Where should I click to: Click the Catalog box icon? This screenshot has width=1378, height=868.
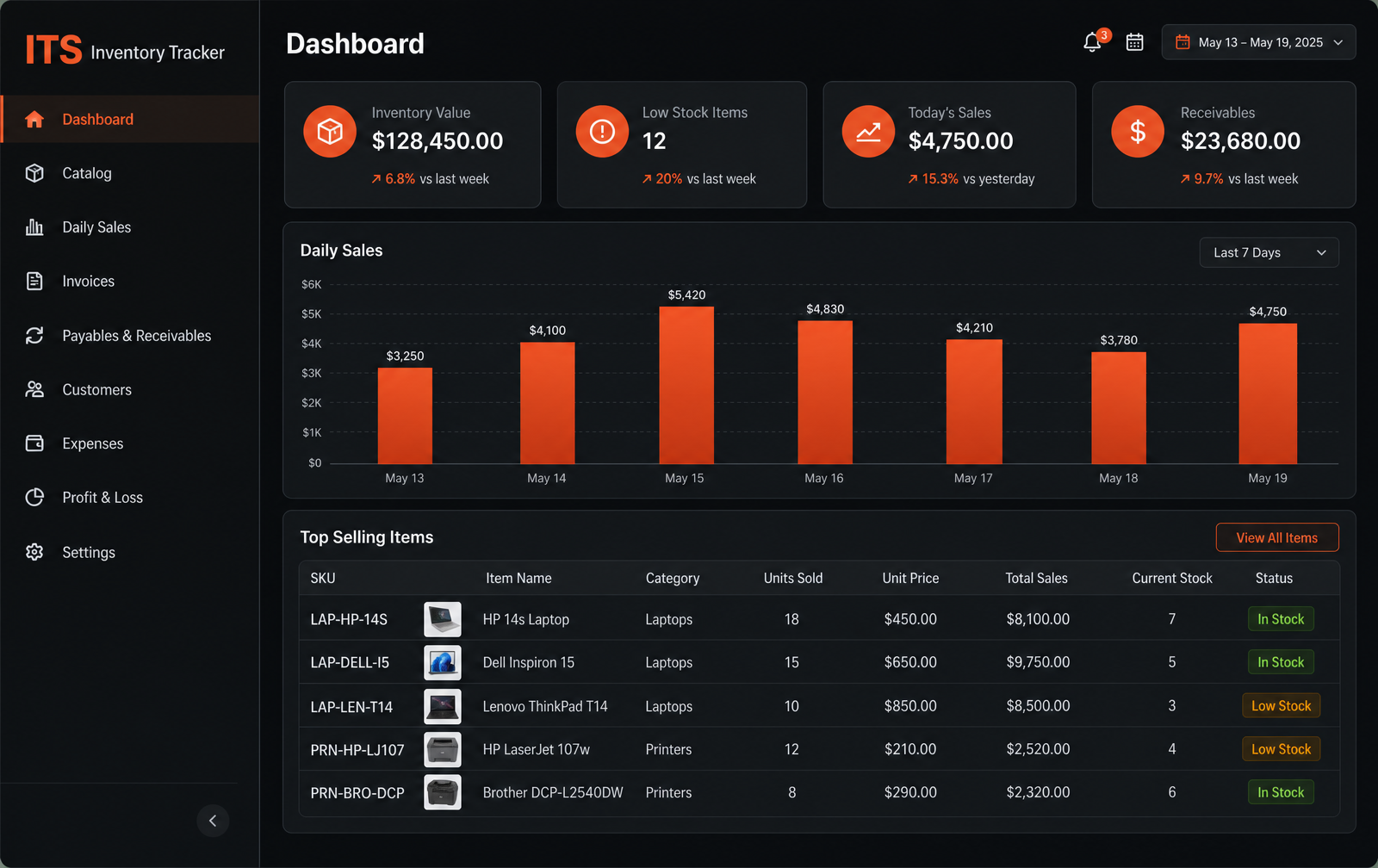34,173
